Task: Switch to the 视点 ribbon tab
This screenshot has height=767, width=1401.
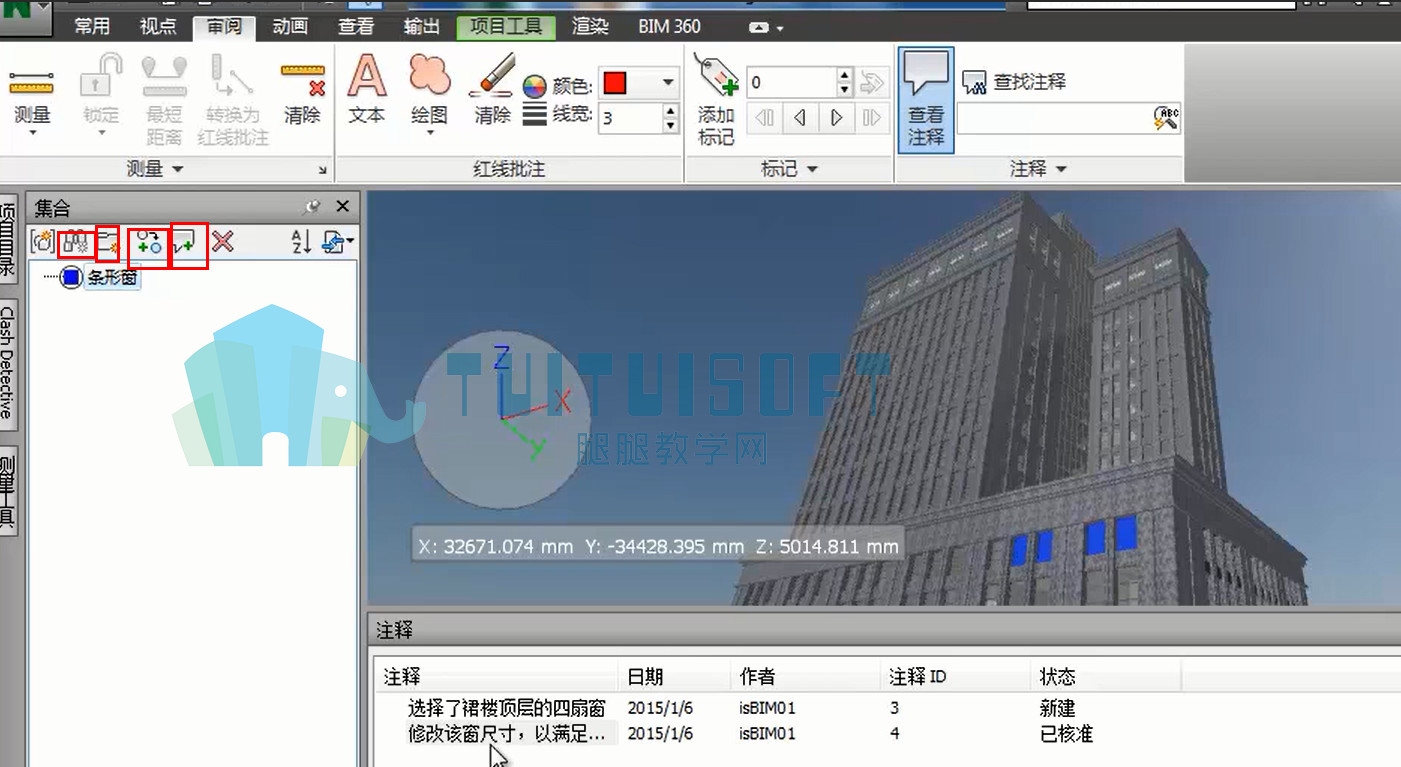Action: [x=158, y=27]
